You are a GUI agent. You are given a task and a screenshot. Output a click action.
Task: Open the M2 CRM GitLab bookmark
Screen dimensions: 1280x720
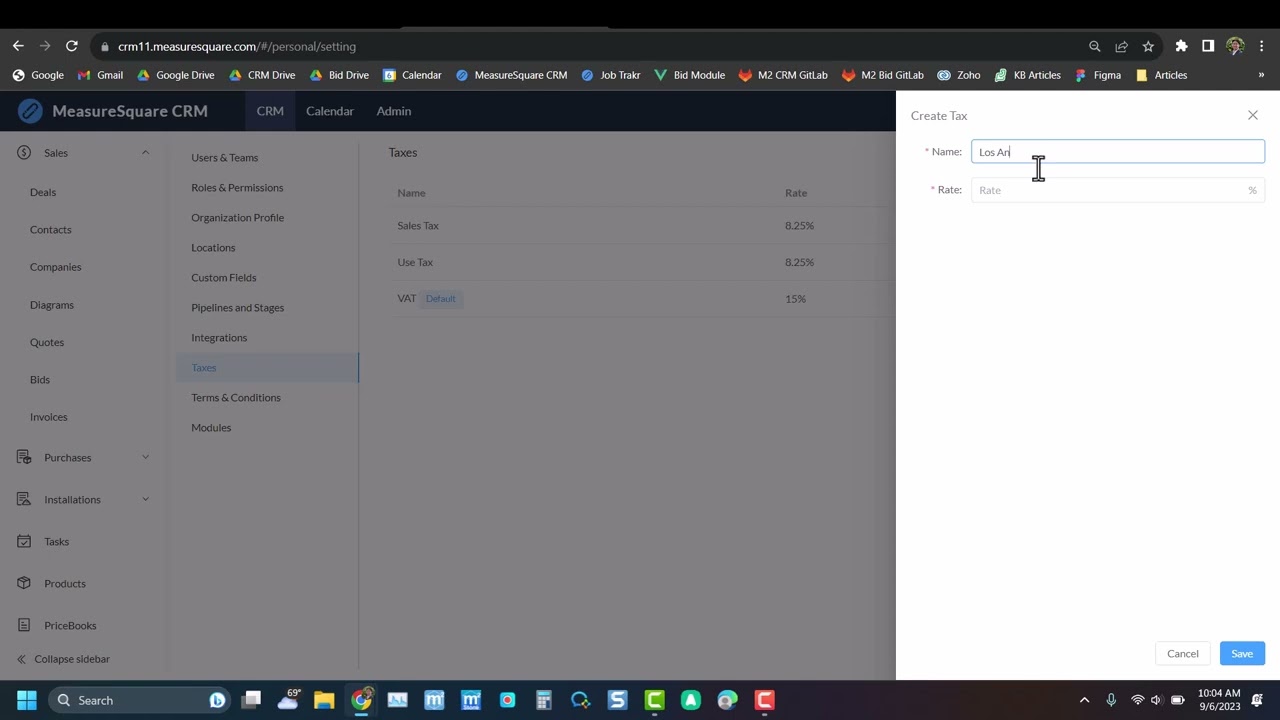coord(783,75)
